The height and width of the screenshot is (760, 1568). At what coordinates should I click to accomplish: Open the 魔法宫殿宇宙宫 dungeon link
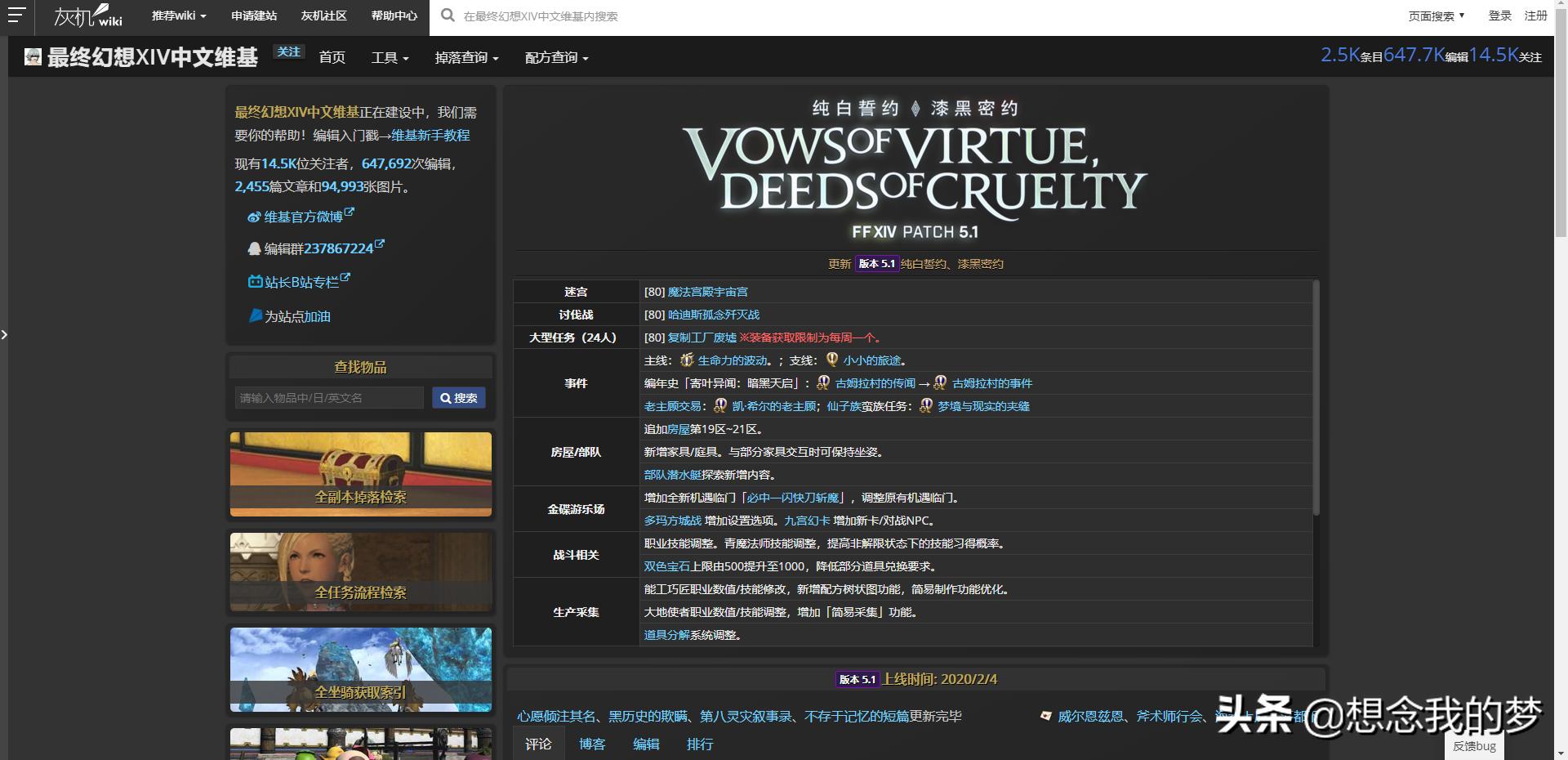coord(707,292)
